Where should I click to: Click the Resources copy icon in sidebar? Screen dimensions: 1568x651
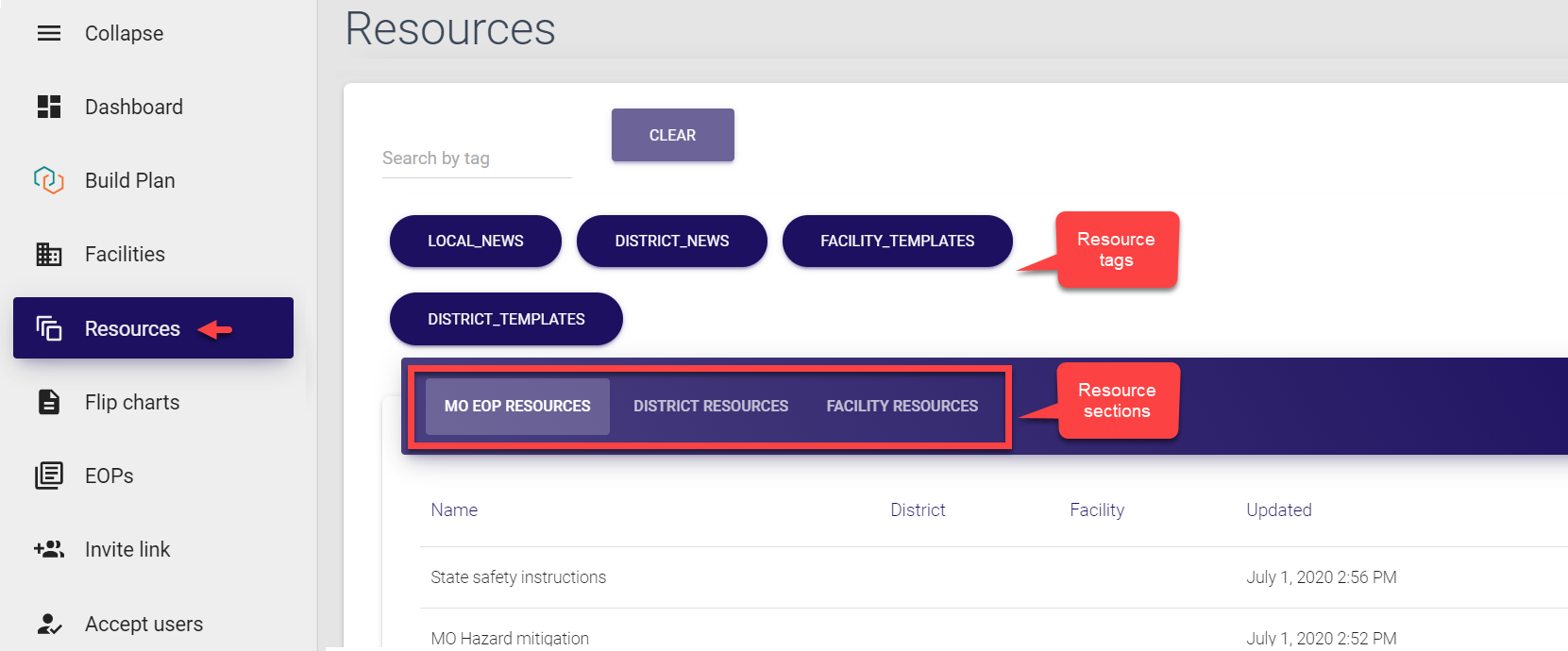point(49,328)
